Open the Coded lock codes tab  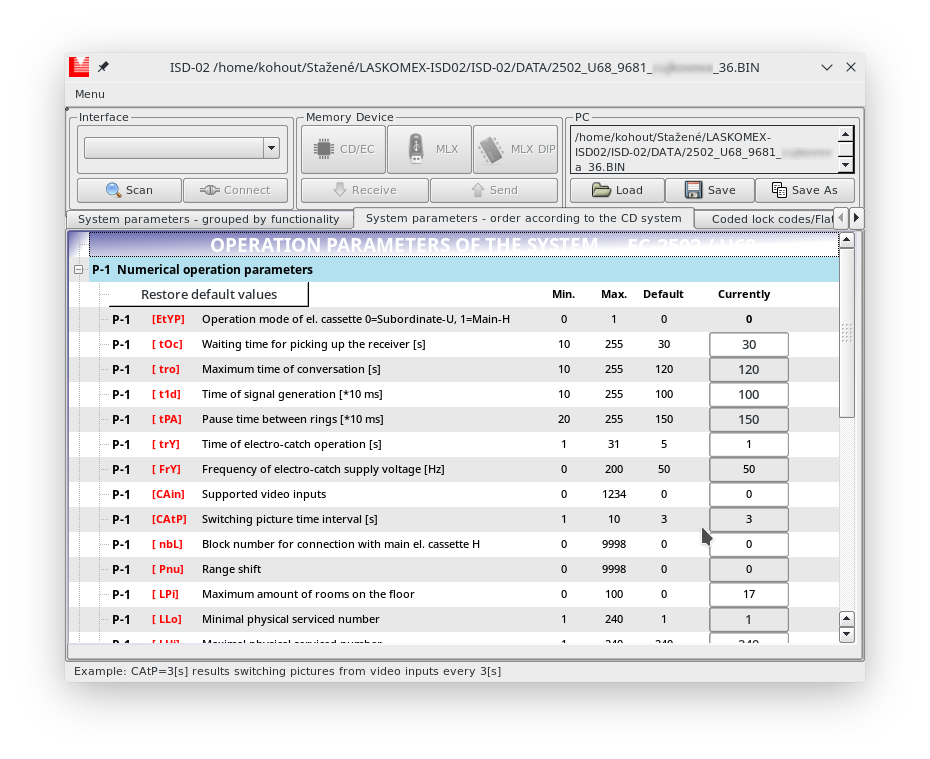[x=765, y=219]
